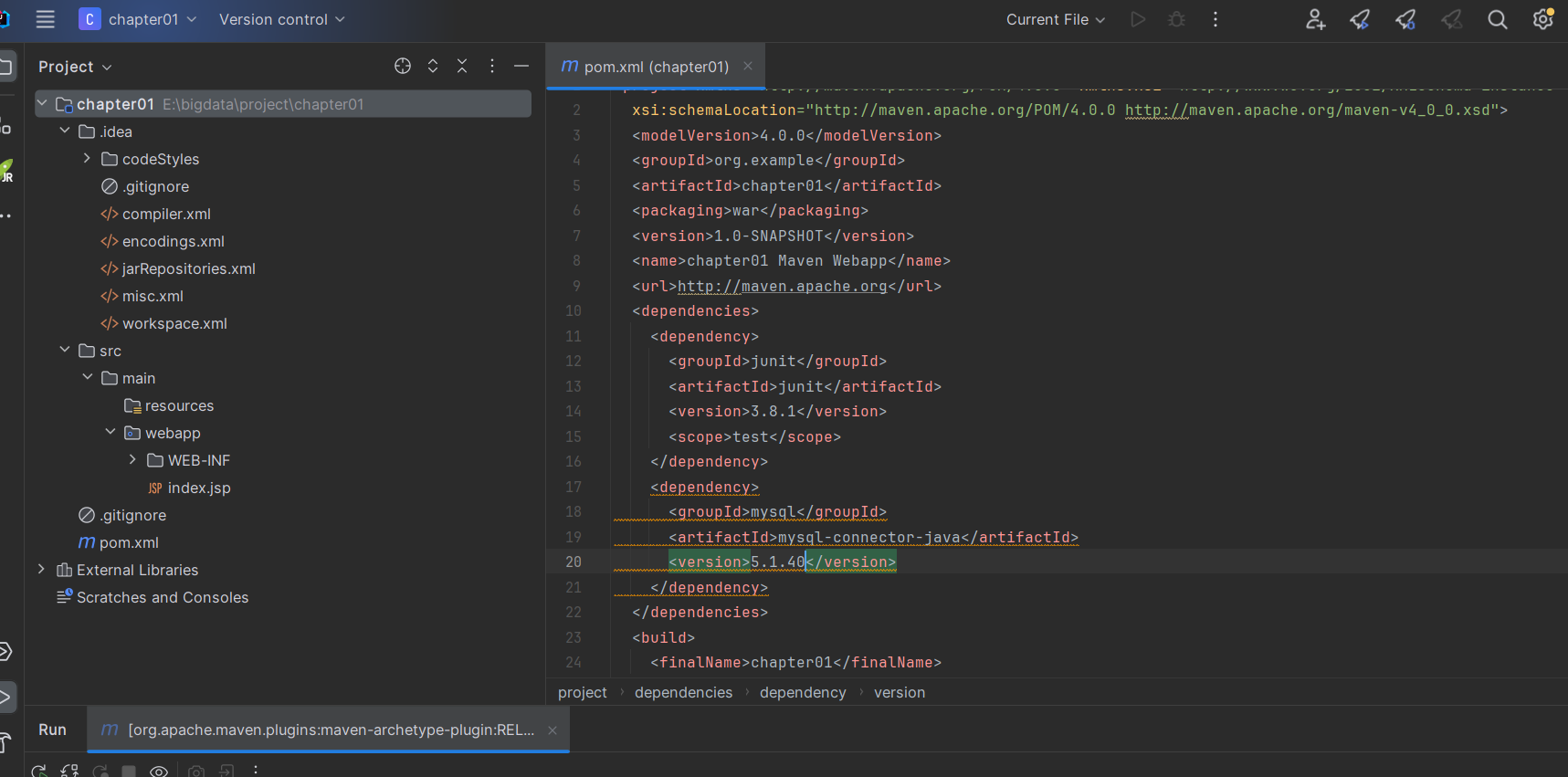Close the maven-archetype-plugin run tab

(552, 730)
